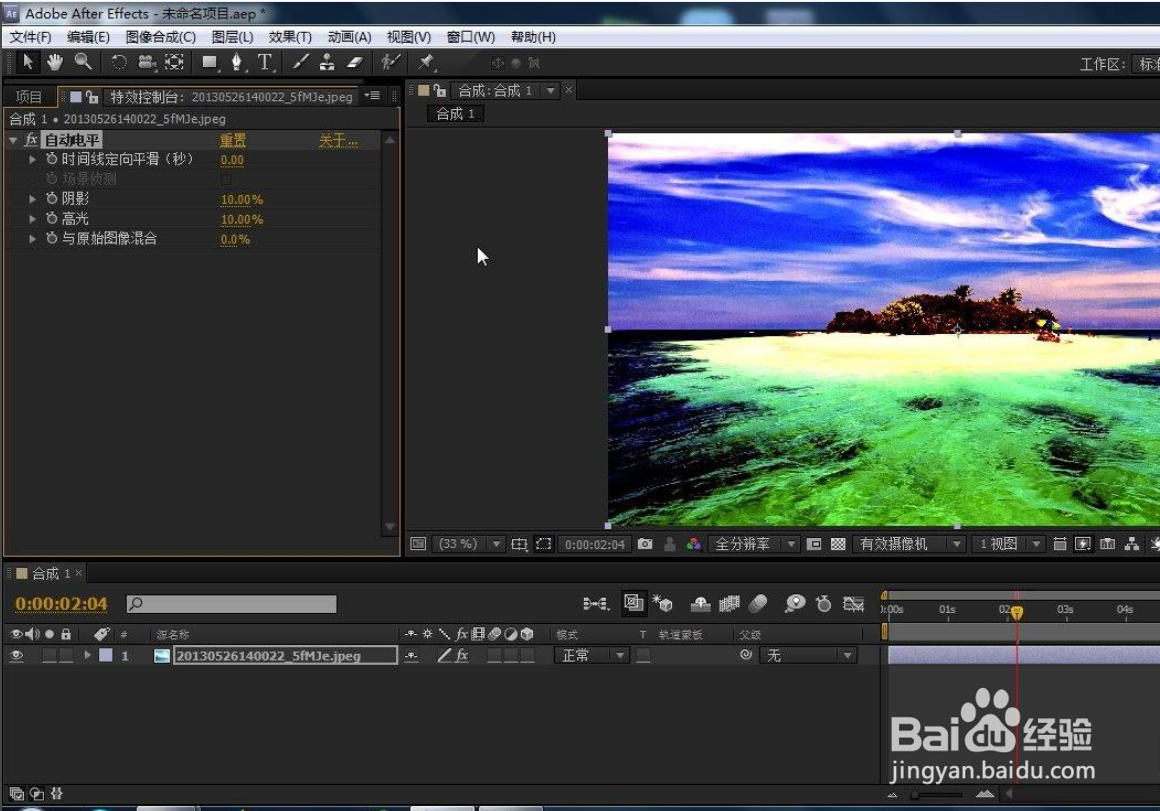Image resolution: width=1160 pixels, height=811 pixels.
Task: Toggle the region of interest icon
Action: tap(814, 545)
